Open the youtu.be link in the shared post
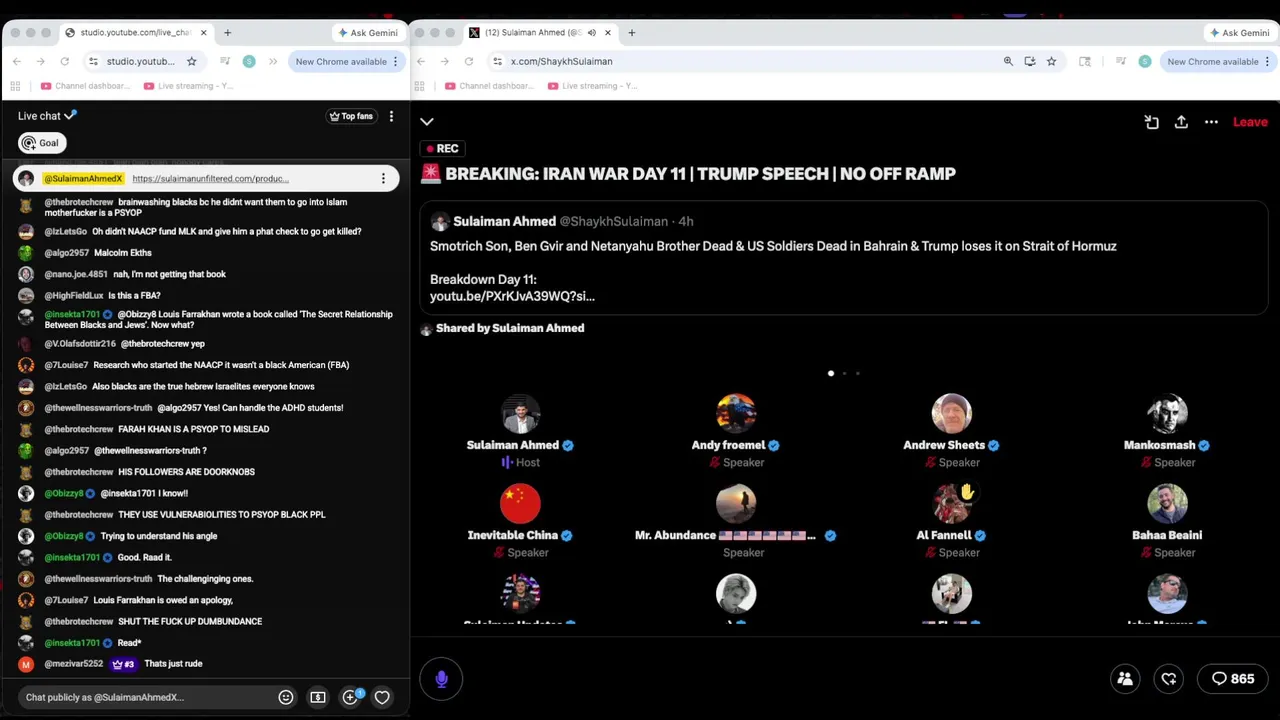 click(512, 296)
